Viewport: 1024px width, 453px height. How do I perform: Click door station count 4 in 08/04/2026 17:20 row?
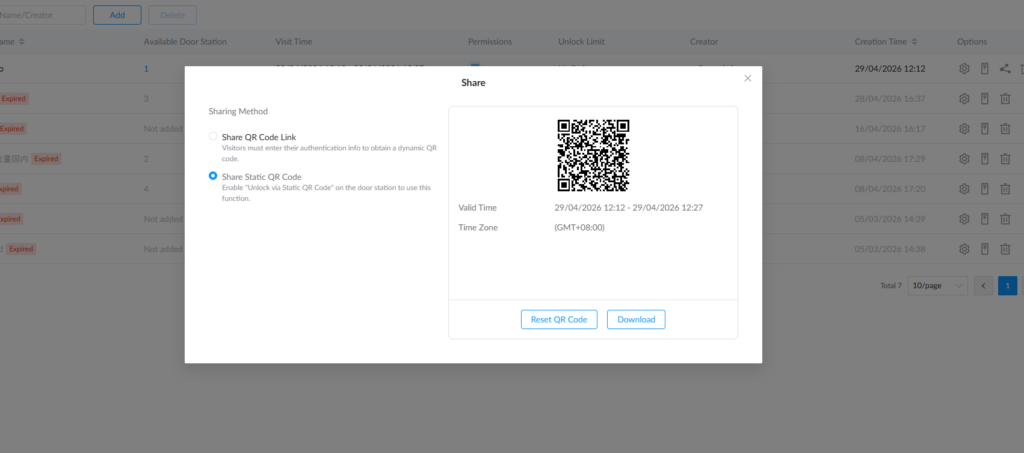click(x=146, y=189)
